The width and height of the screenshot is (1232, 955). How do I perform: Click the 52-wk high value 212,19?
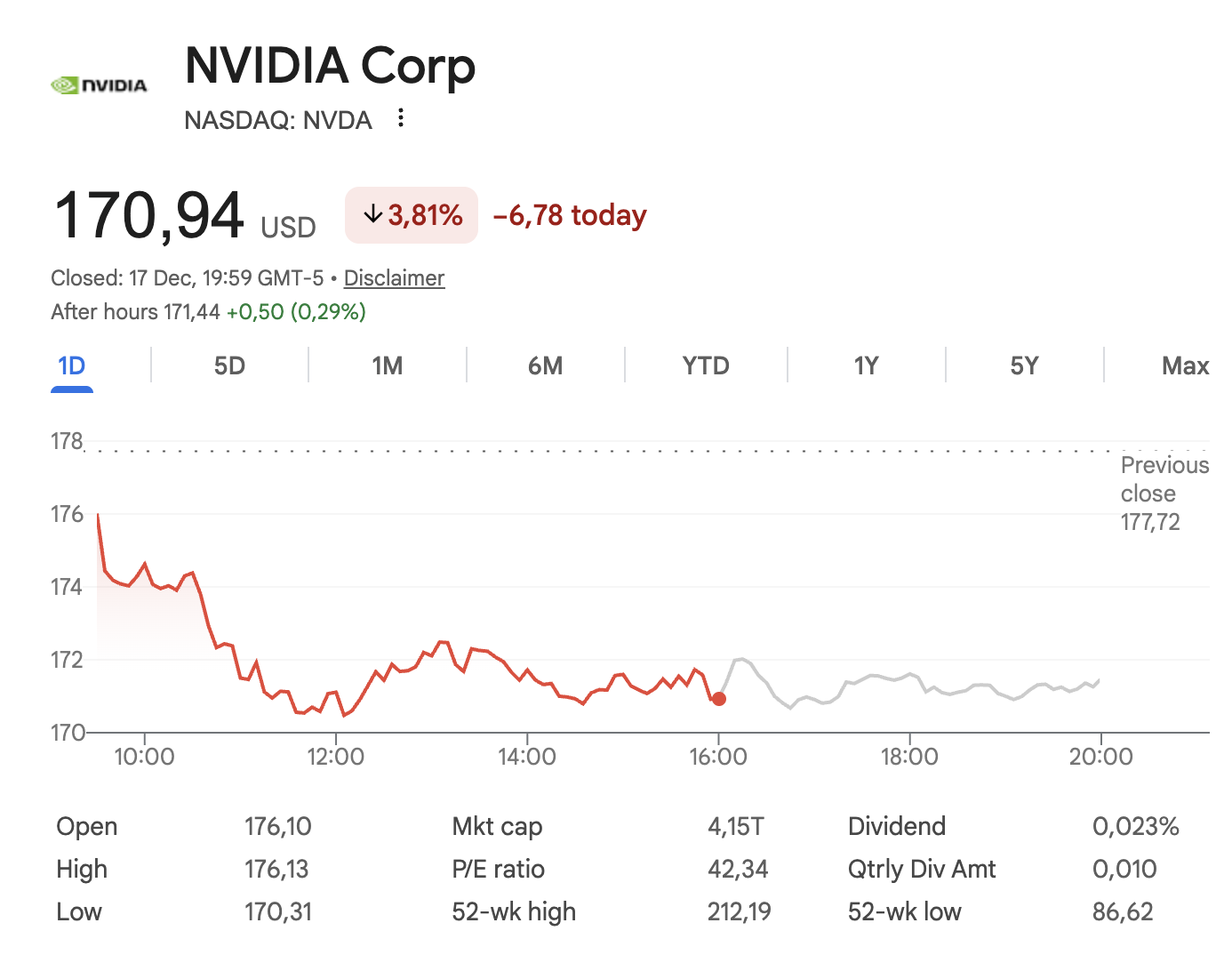point(739,911)
